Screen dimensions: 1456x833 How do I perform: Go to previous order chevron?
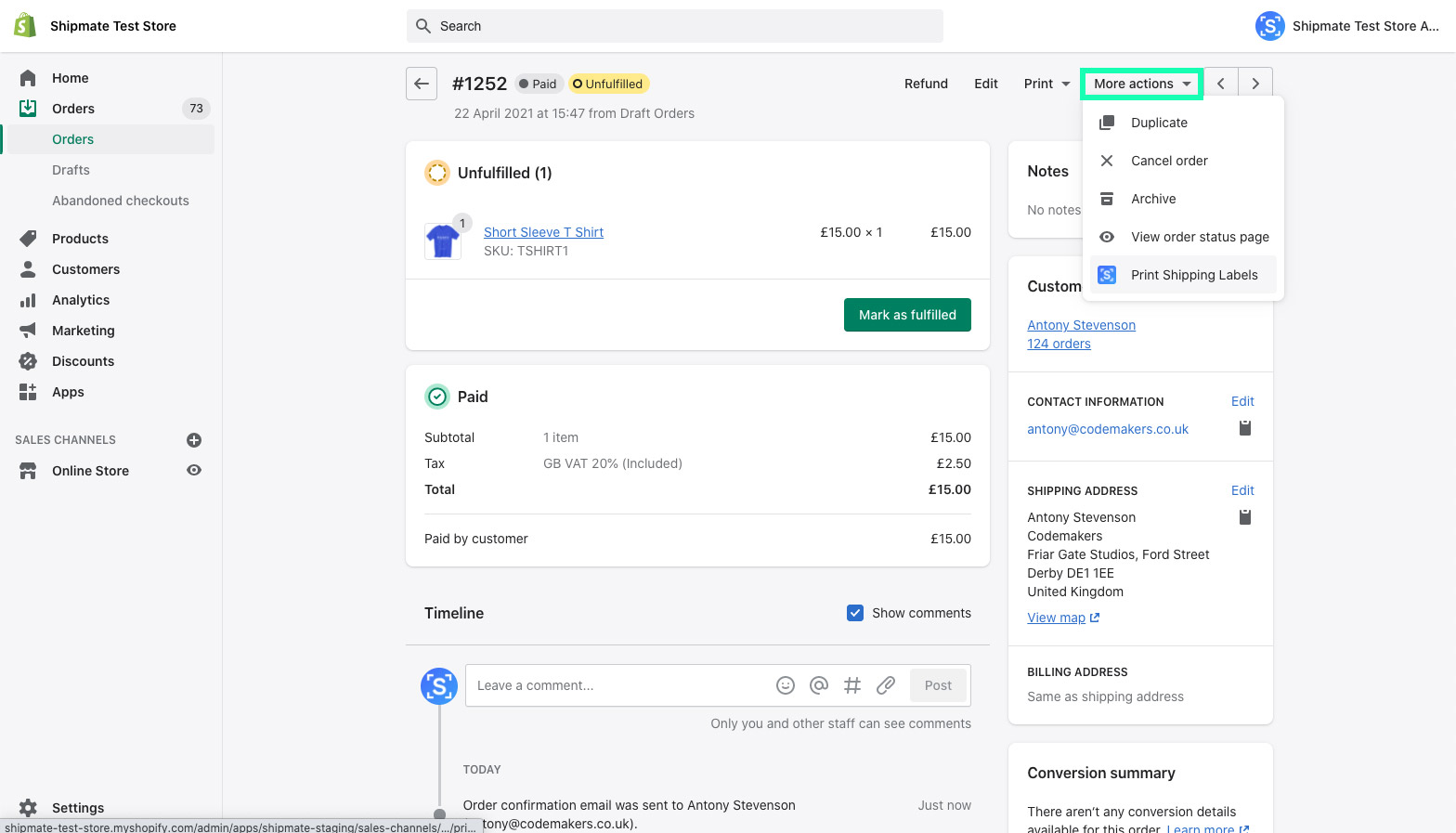coord(1221,84)
